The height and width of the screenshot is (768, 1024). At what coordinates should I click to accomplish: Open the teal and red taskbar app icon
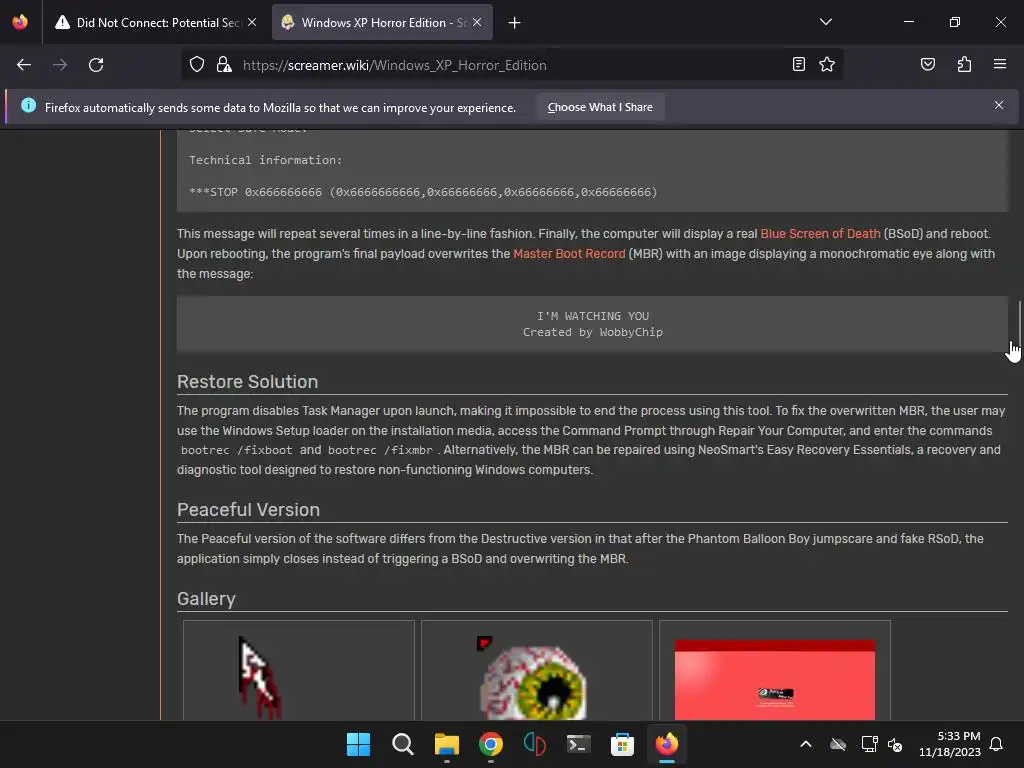coord(534,744)
